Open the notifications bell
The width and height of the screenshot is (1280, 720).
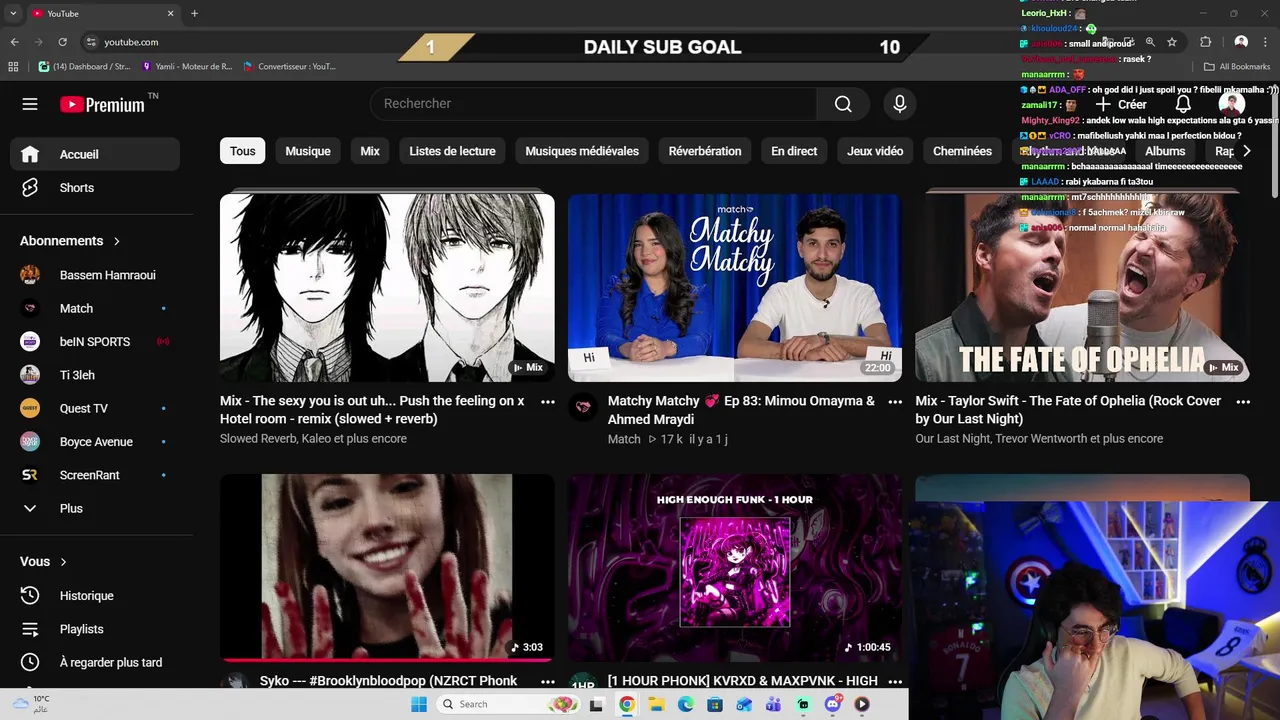[1183, 104]
